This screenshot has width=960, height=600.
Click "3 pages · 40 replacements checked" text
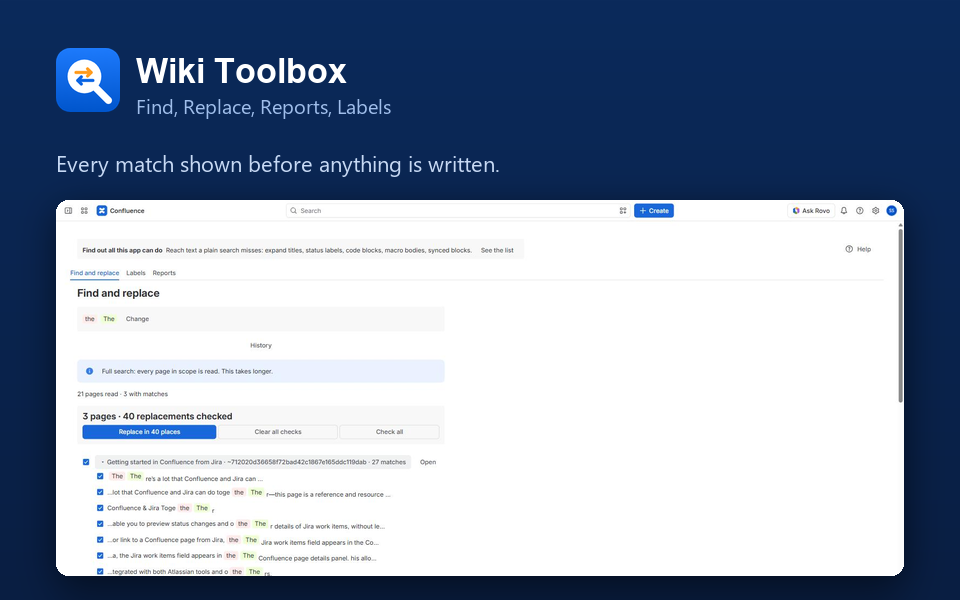157,416
